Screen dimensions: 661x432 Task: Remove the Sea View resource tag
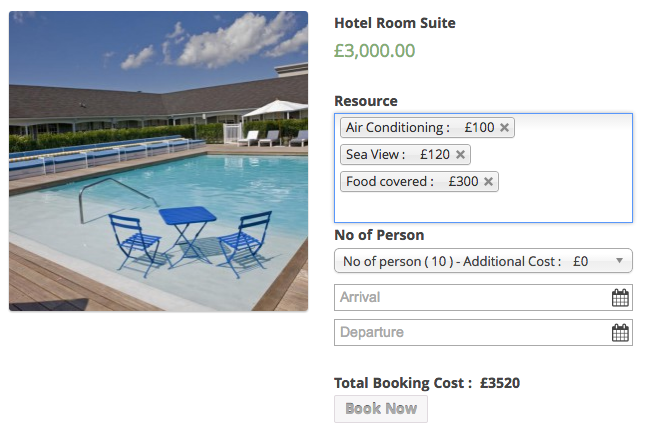pos(460,155)
